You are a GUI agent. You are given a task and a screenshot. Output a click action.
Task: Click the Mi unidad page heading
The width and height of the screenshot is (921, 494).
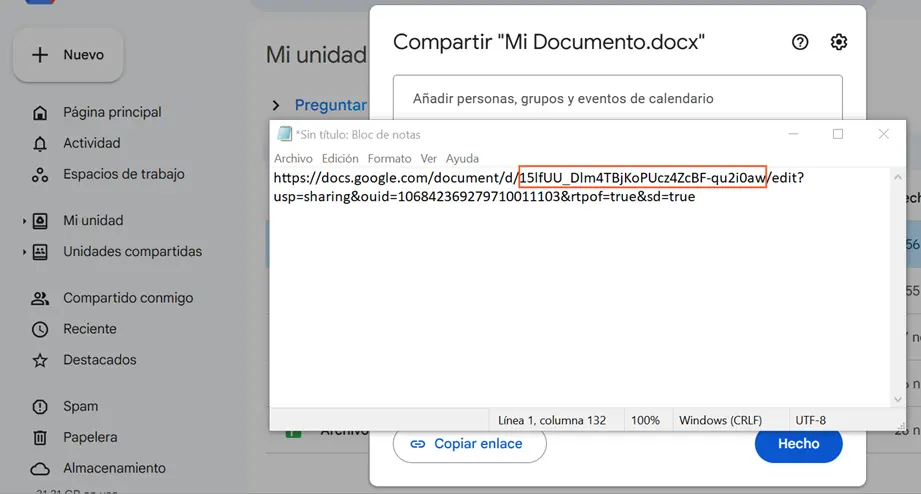(x=316, y=55)
